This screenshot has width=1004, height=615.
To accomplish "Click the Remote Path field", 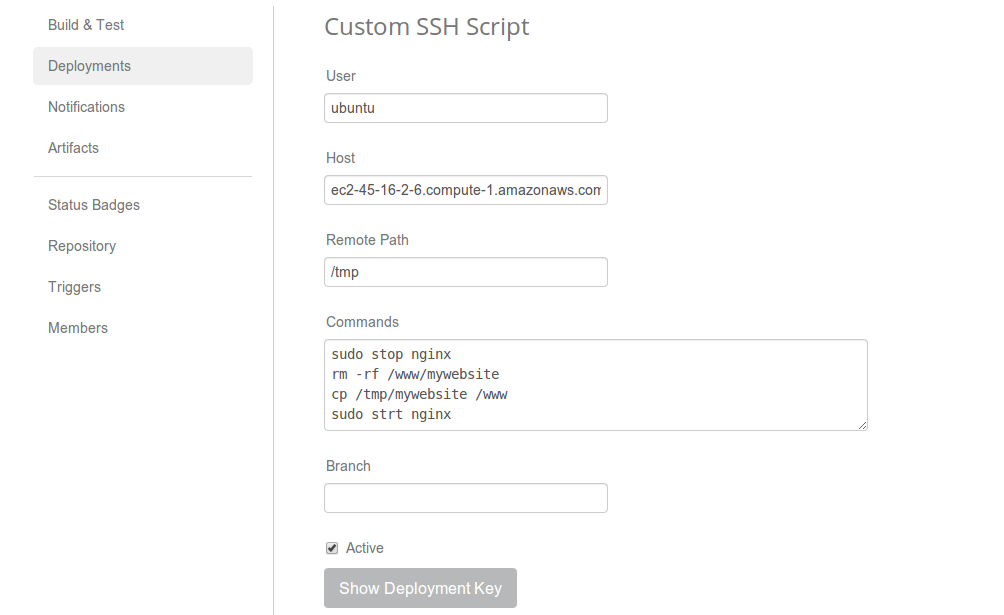I will click(x=465, y=272).
